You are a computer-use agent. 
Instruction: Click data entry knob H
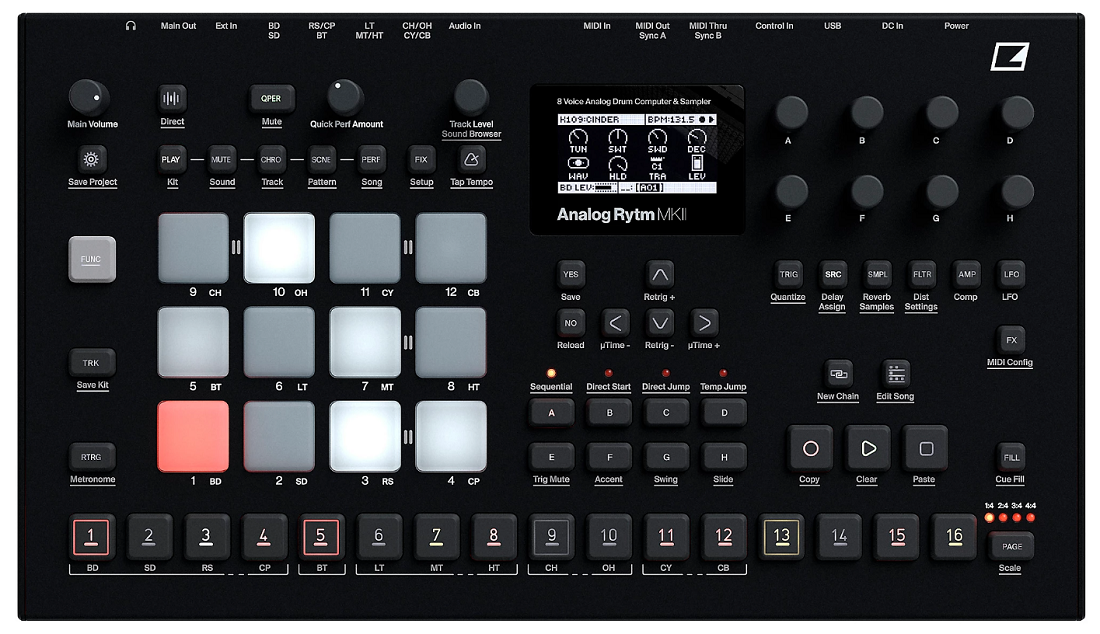click(1017, 191)
